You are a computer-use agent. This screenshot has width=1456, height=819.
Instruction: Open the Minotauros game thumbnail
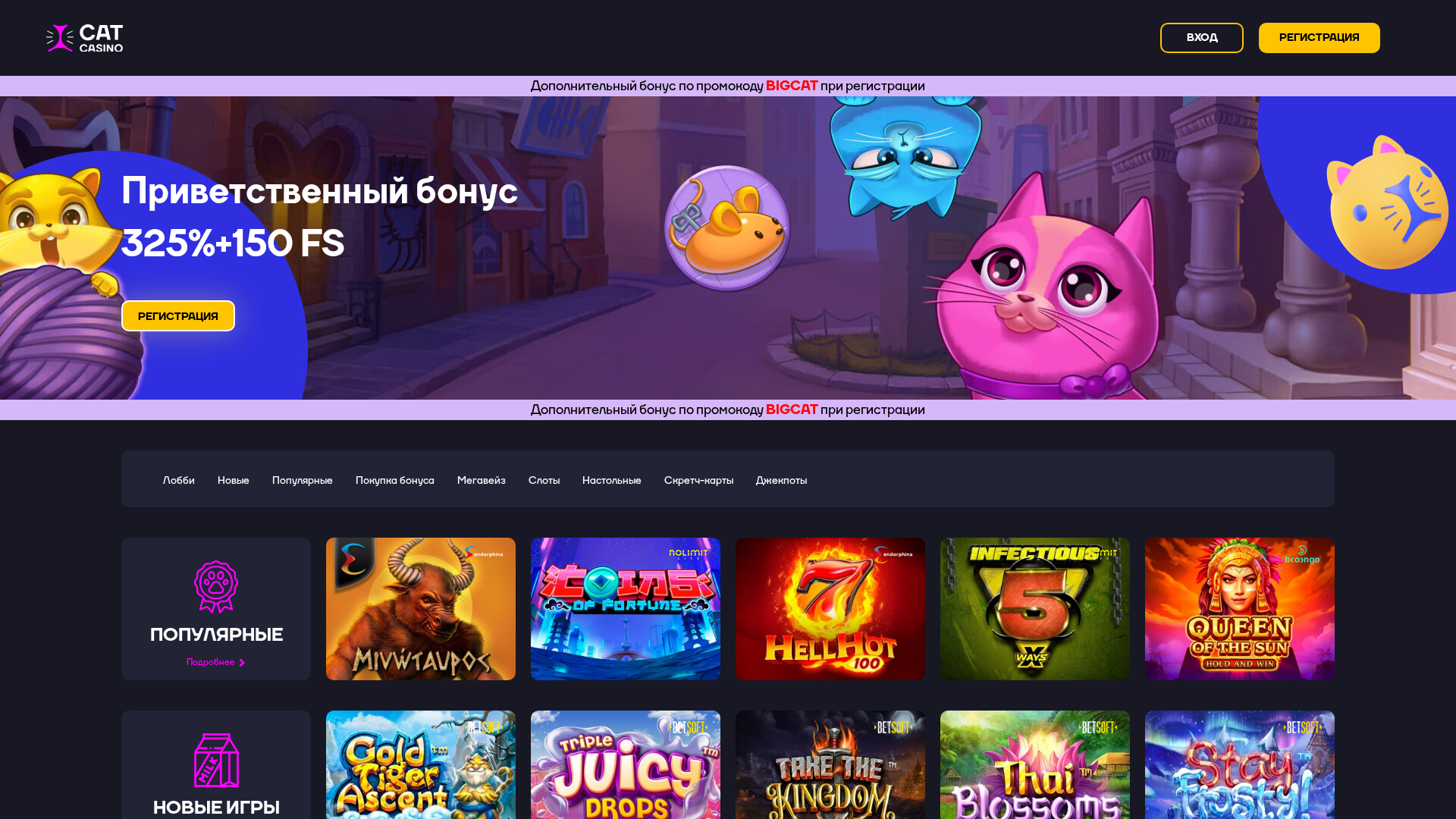[x=421, y=609]
